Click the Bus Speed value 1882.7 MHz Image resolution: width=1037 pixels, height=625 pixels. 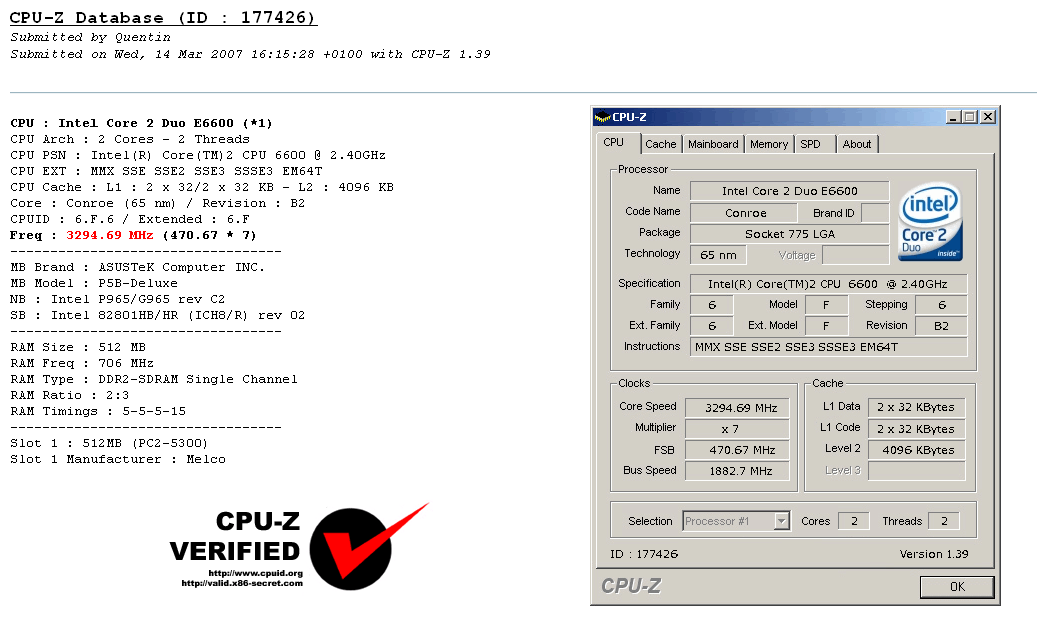[738, 472]
